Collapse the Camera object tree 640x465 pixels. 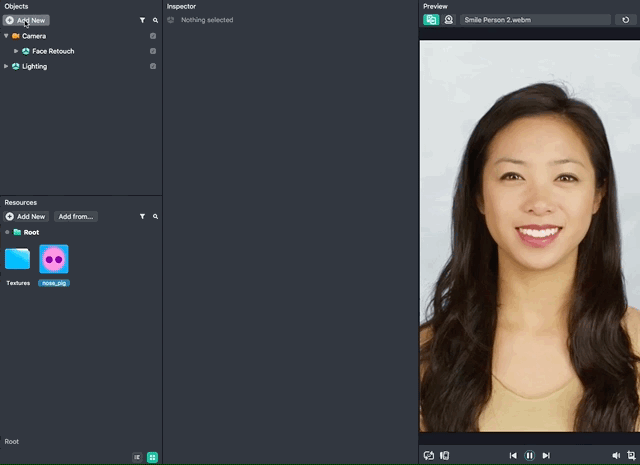(x=6, y=36)
